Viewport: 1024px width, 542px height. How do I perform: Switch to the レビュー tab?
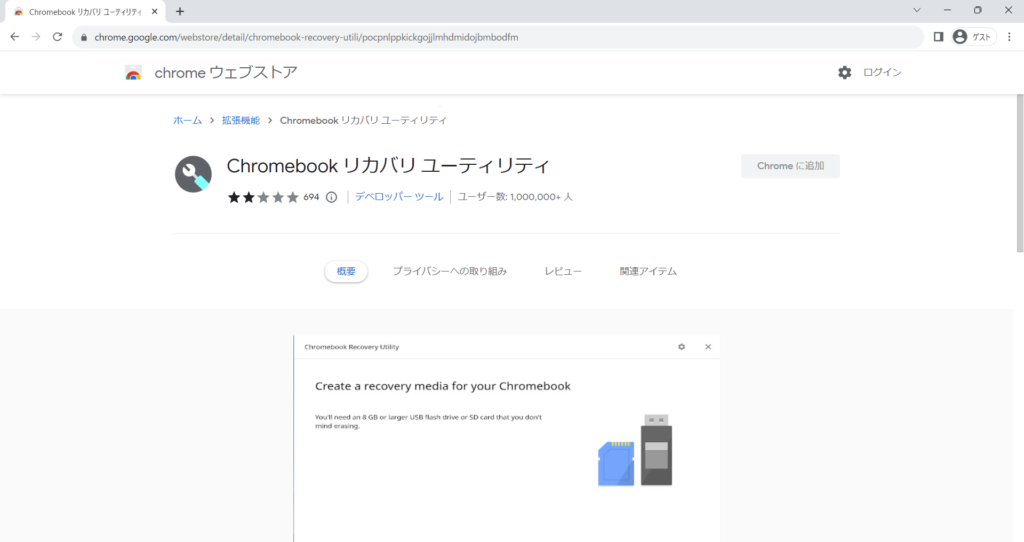pyautogui.click(x=563, y=271)
